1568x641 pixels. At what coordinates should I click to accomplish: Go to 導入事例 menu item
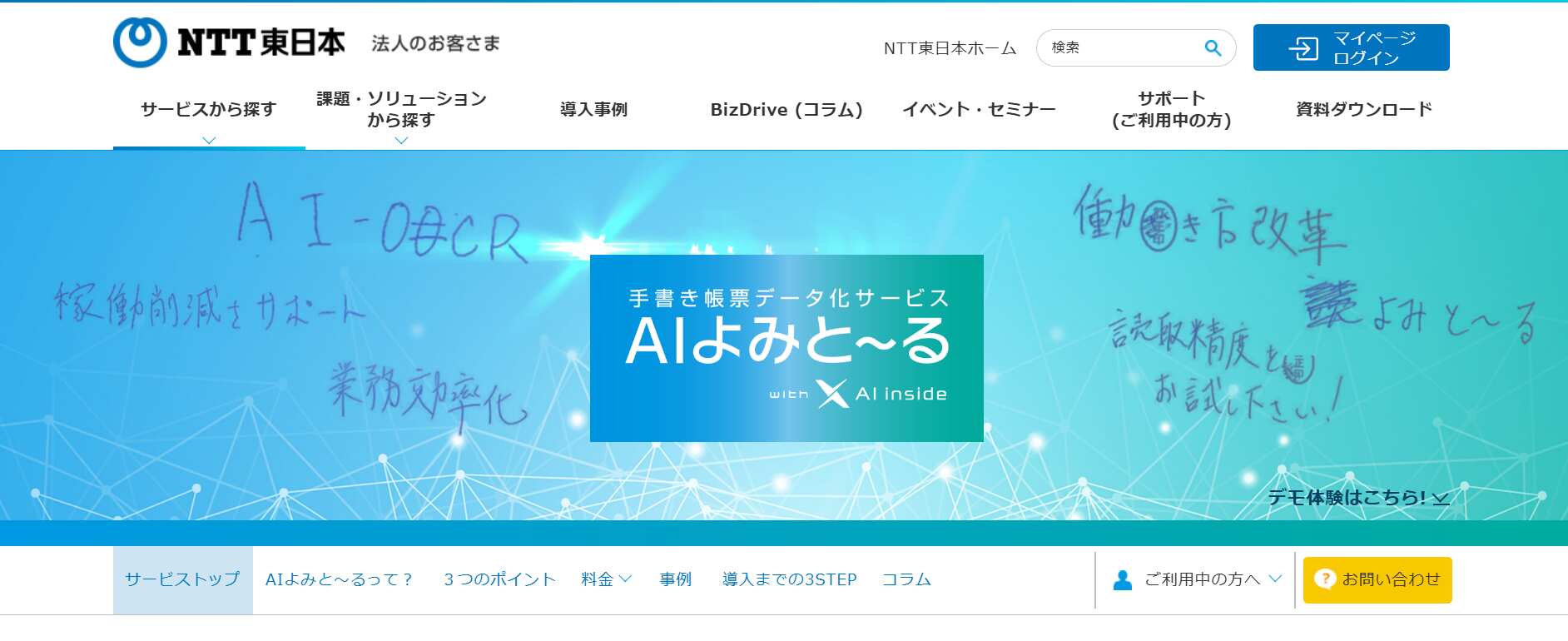[593, 109]
